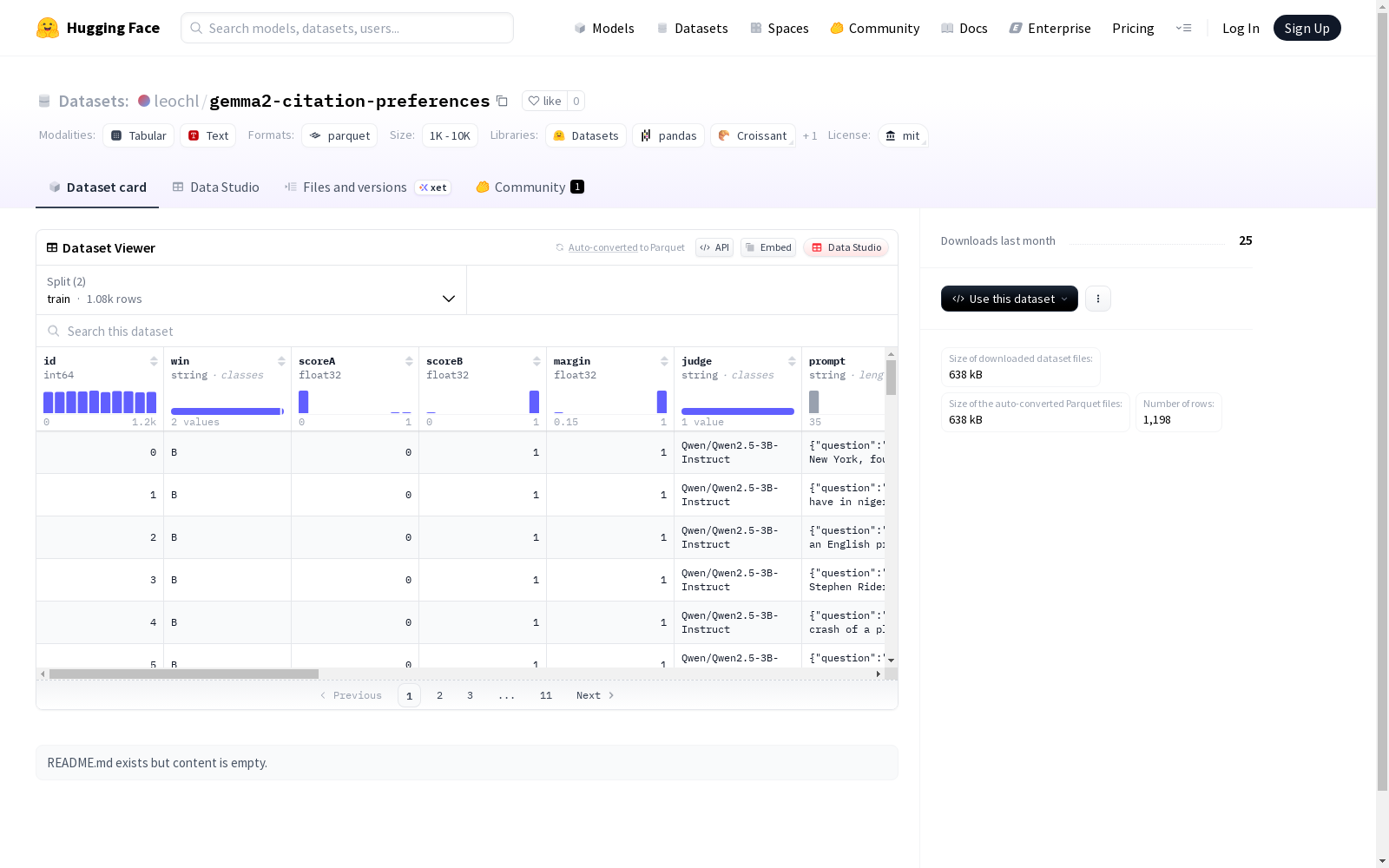
Task: Focus the Search this dataset field
Action: click(x=467, y=331)
